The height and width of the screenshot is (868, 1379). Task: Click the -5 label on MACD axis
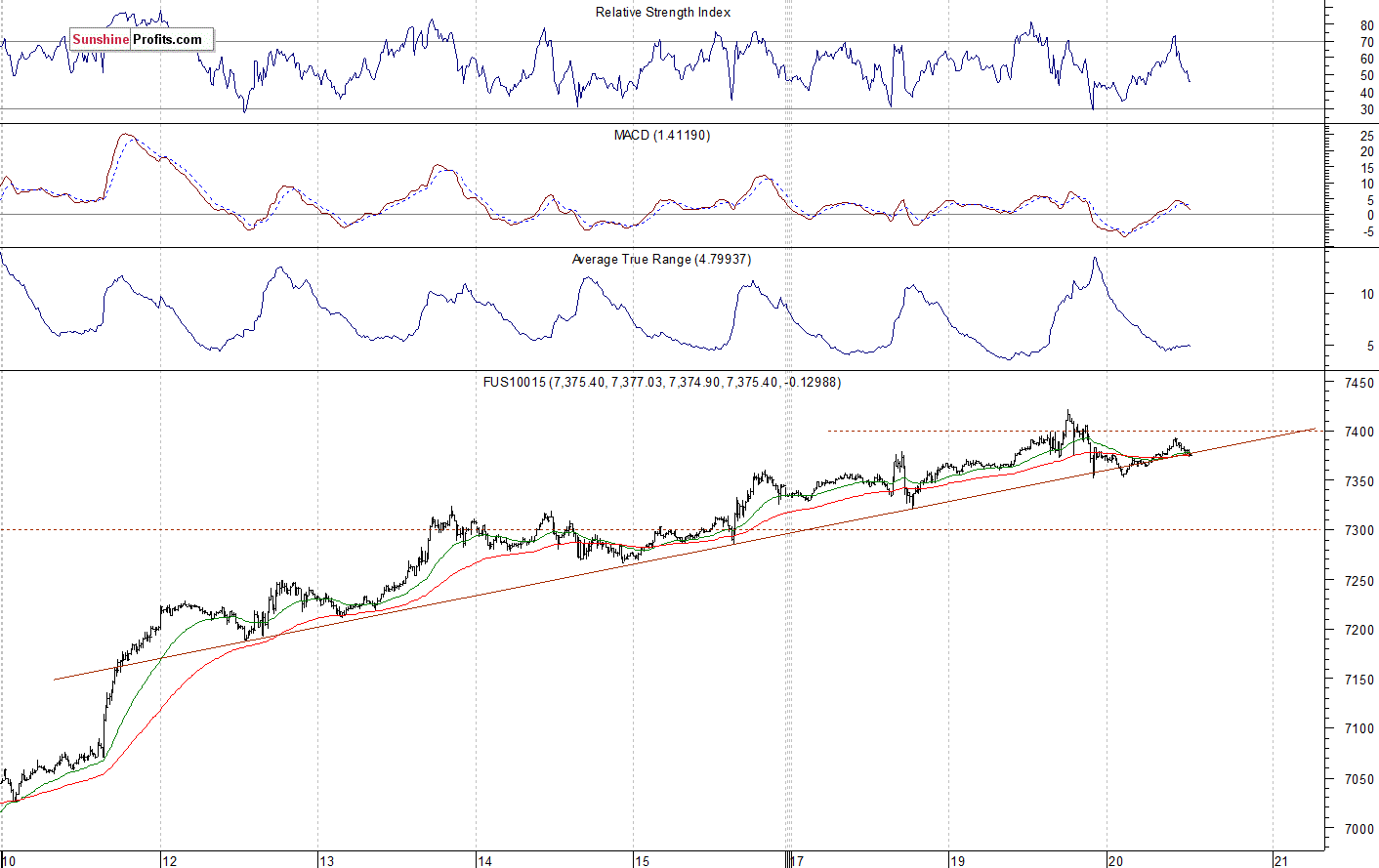click(x=1367, y=231)
